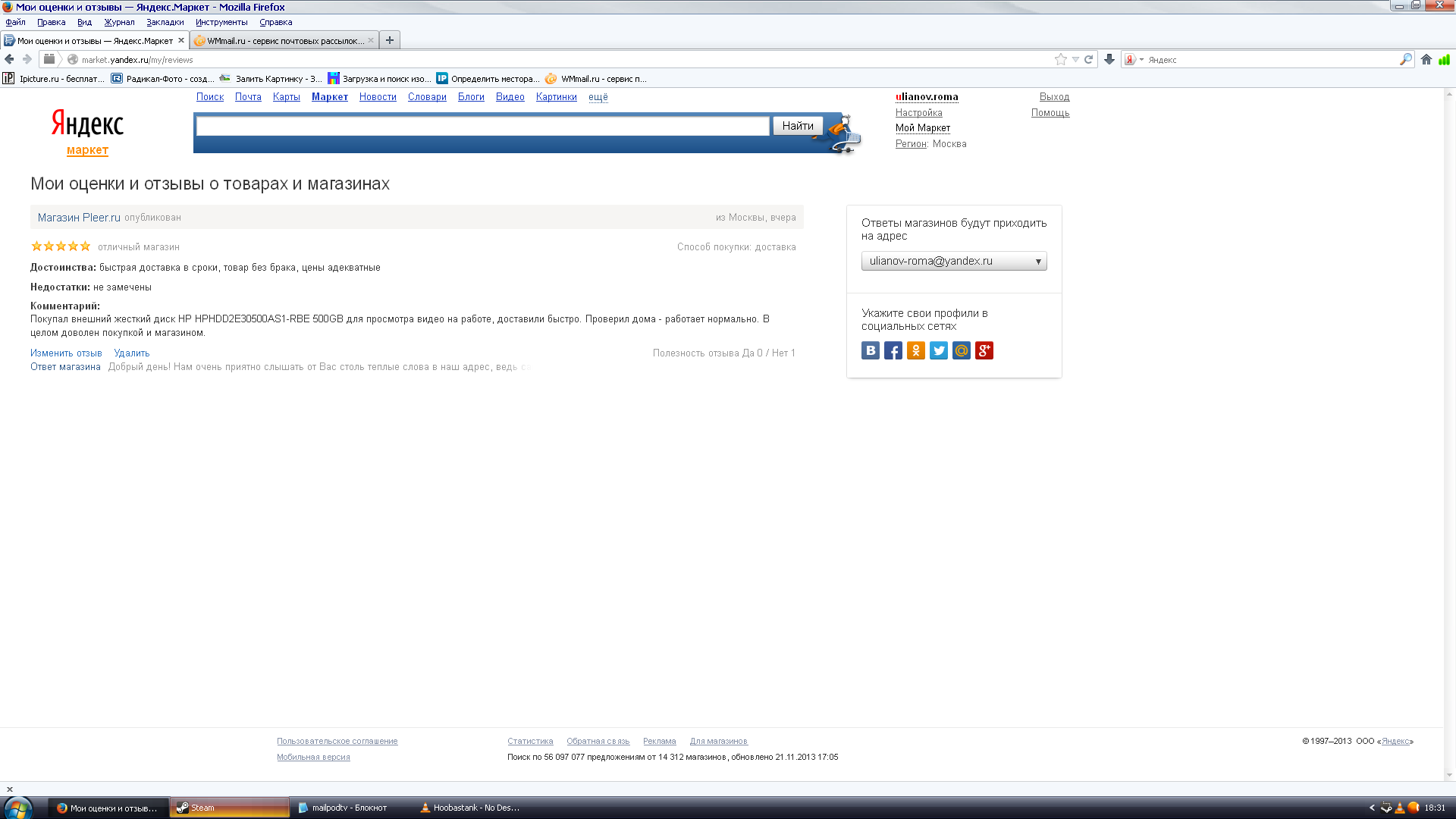
Task: Click the green bars toolbar icon
Action: click(x=1444, y=59)
